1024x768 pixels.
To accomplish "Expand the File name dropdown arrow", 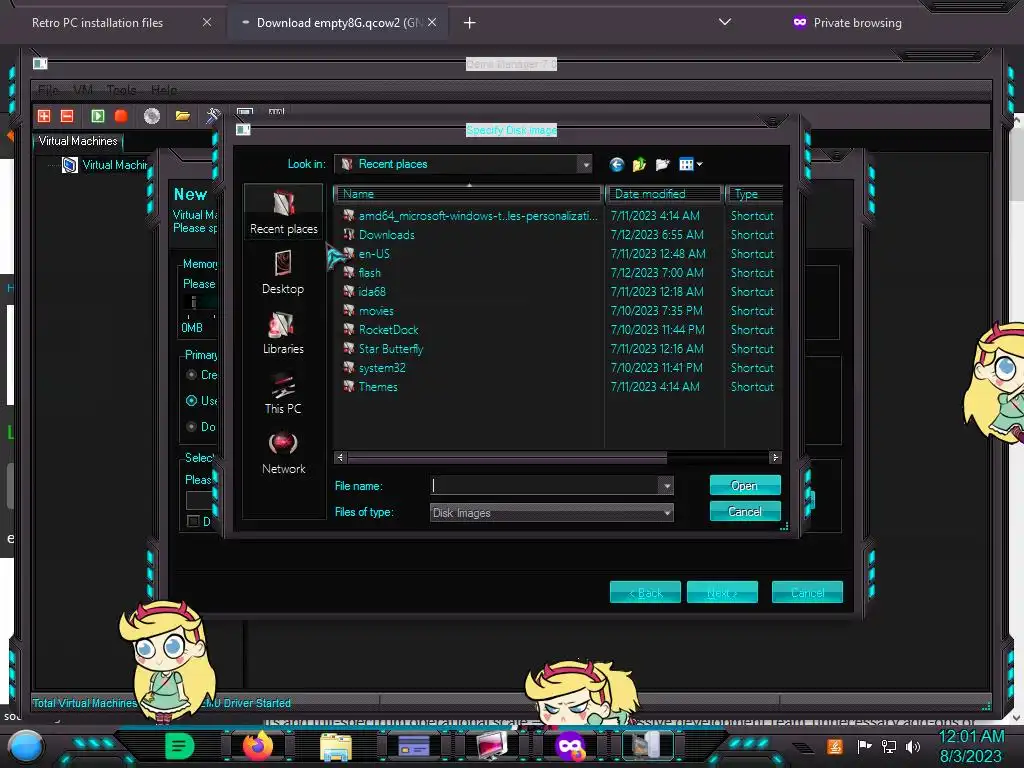I will pyautogui.click(x=666, y=486).
